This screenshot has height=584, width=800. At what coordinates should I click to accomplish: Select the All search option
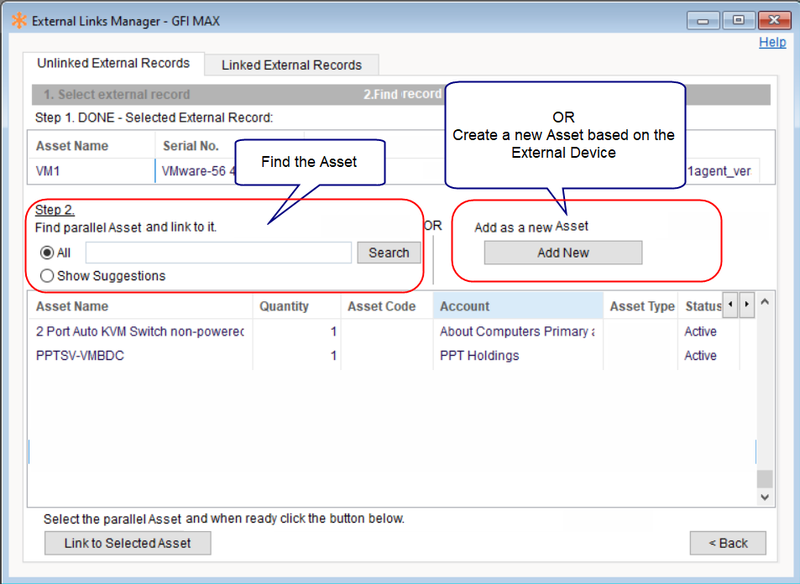click(x=47, y=252)
